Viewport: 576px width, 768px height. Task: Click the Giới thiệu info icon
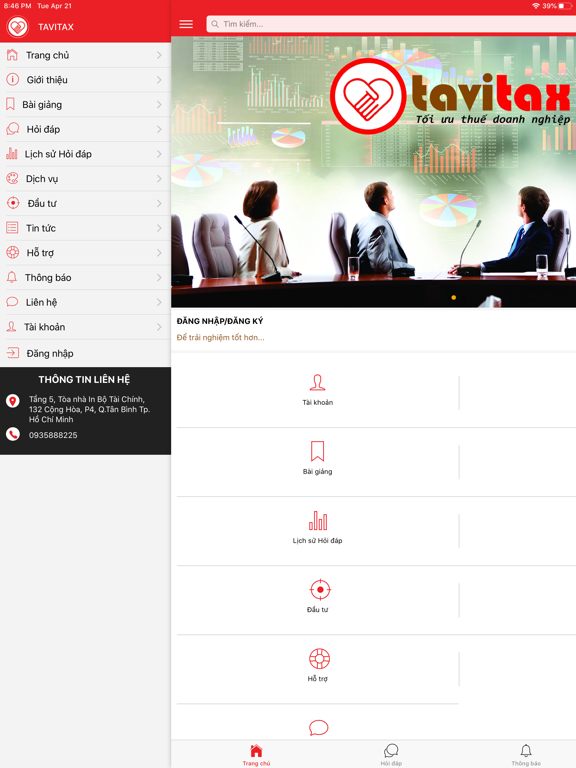click(12, 79)
